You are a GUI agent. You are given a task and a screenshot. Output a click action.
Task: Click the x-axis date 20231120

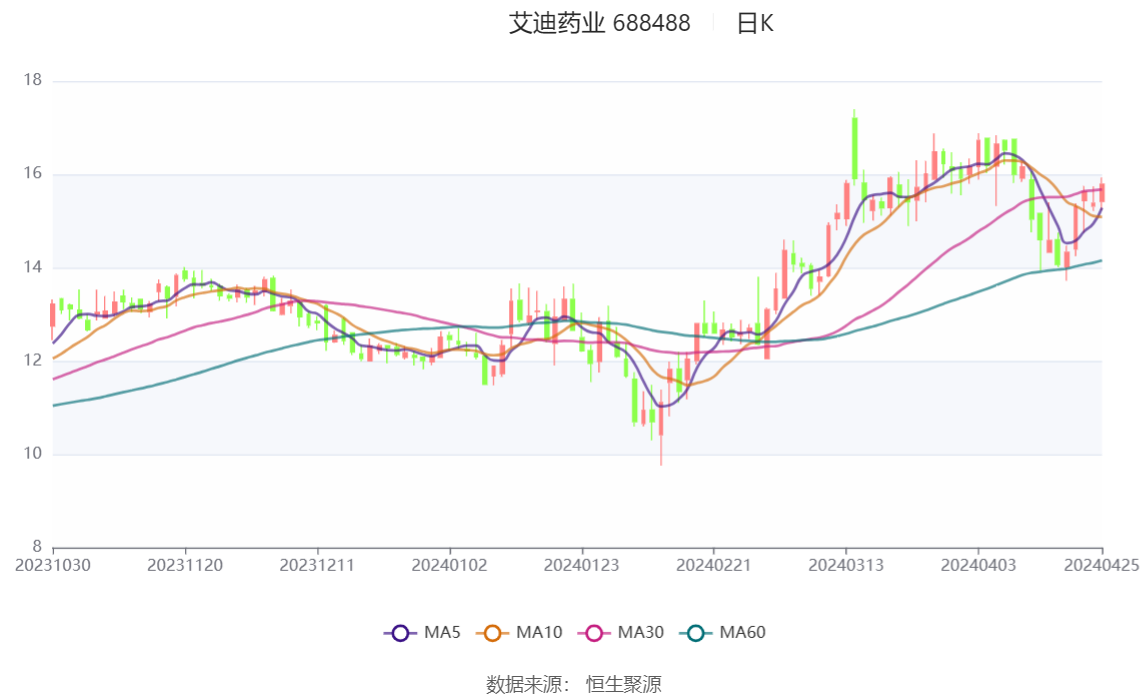[x=185, y=565]
